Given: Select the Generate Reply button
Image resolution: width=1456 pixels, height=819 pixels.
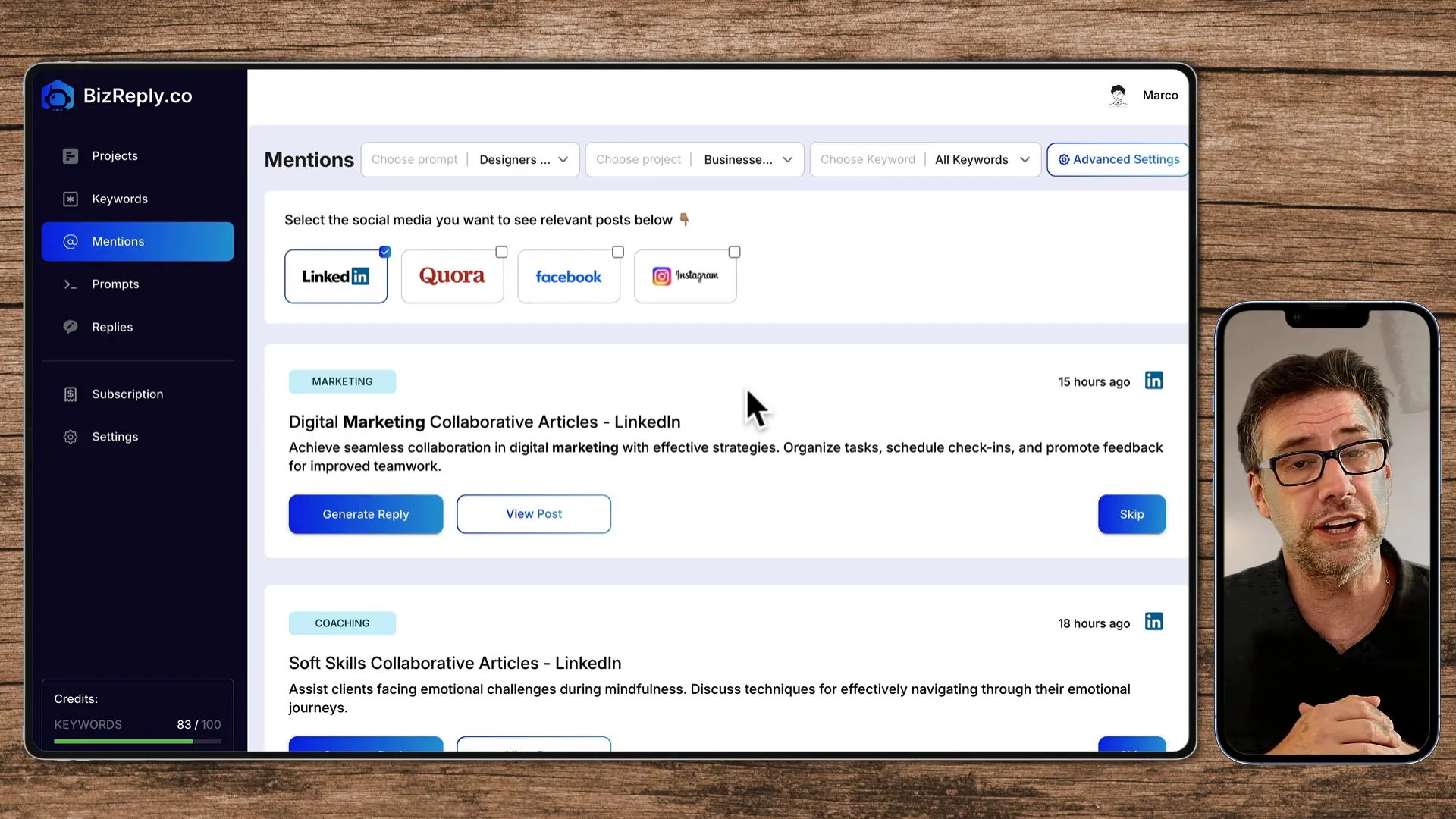Looking at the screenshot, I should coord(365,513).
